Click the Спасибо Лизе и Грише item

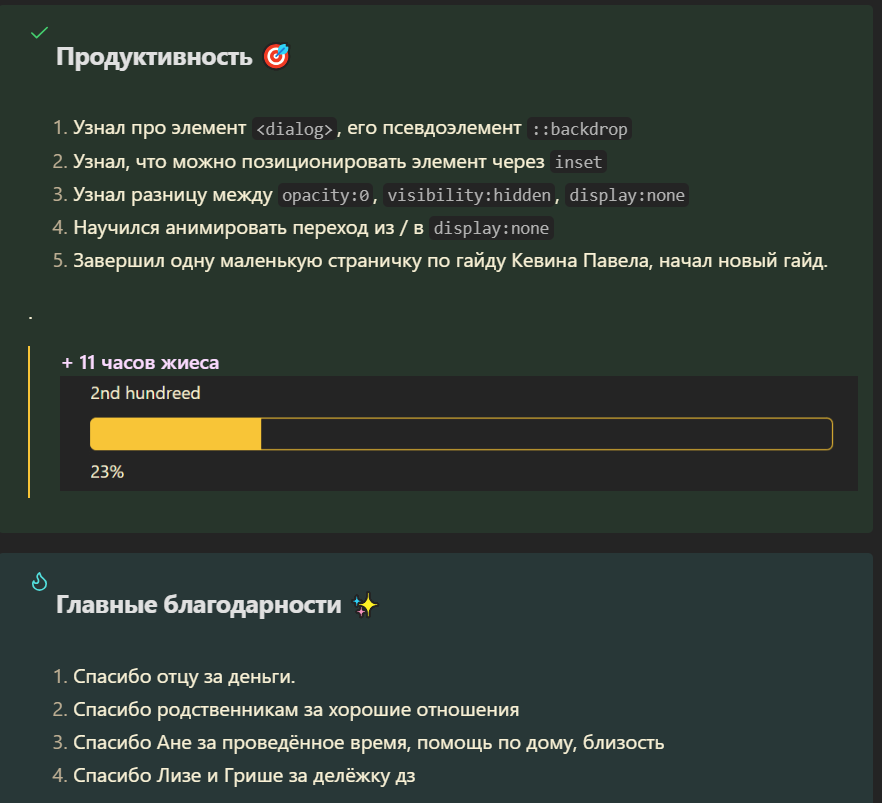(244, 775)
